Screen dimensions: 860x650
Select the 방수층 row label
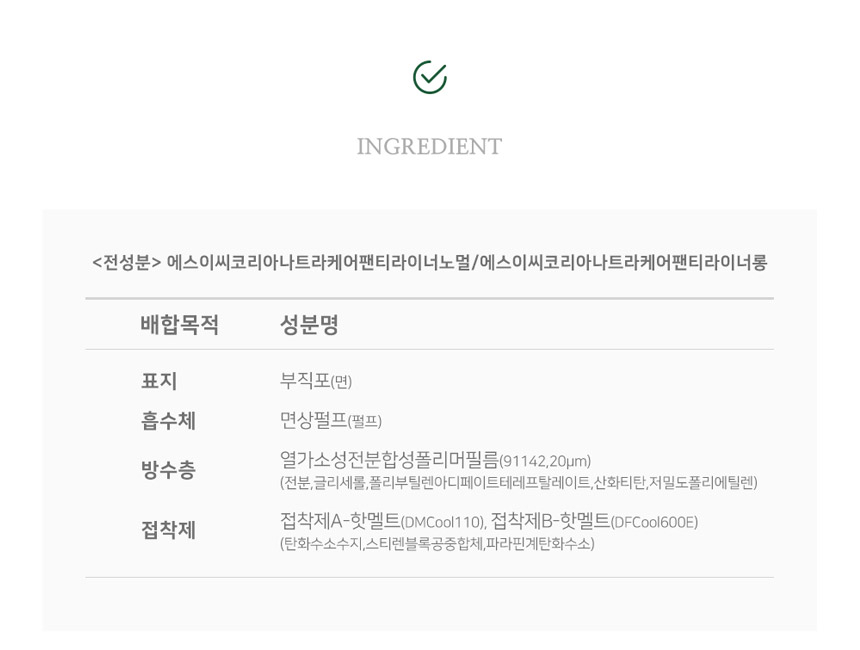click(x=168, y=470)
